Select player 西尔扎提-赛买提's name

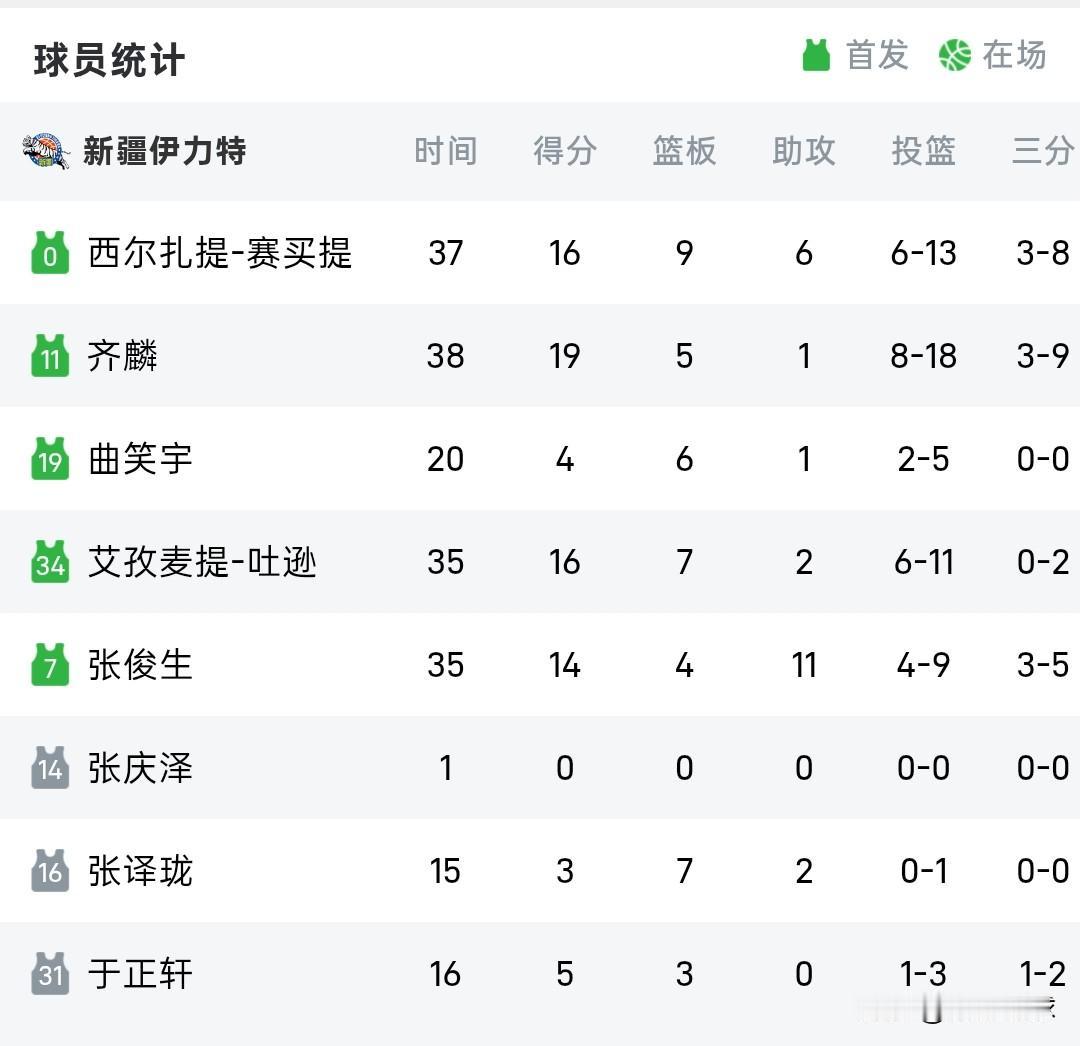tap(220, 253)
